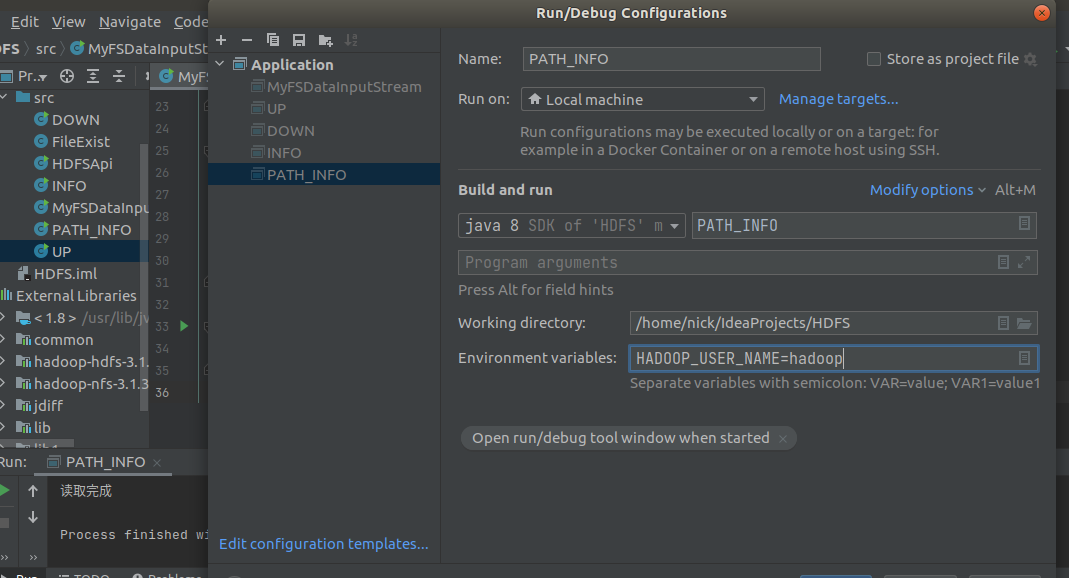
Task: Create a new configuration folder
Action: point(326,40)
